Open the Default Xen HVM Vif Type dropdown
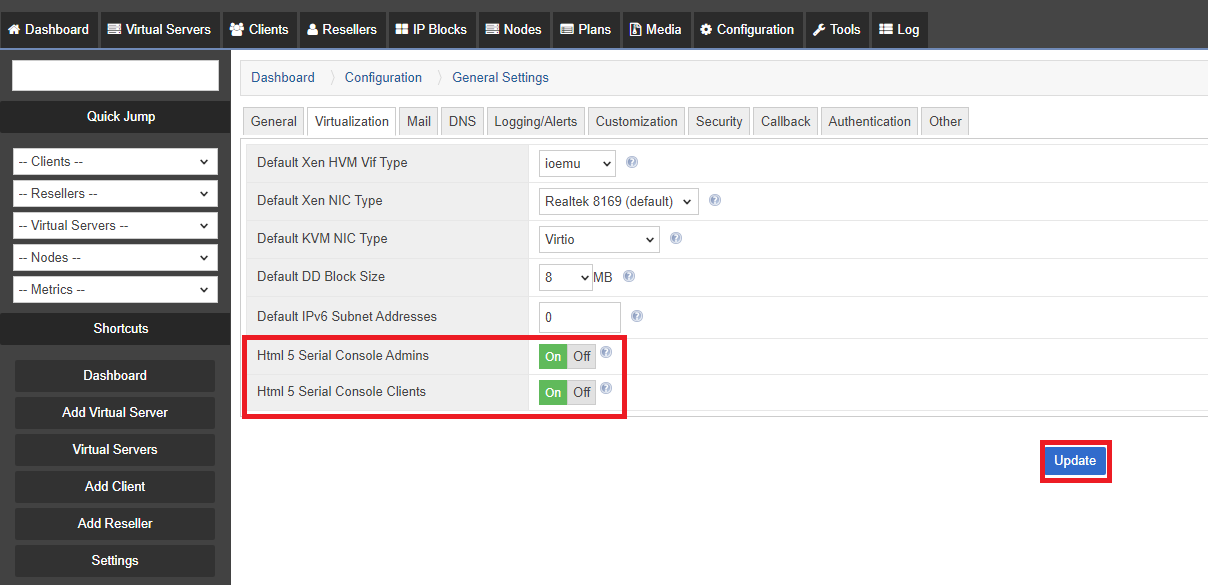 click(x=577, y=163)
